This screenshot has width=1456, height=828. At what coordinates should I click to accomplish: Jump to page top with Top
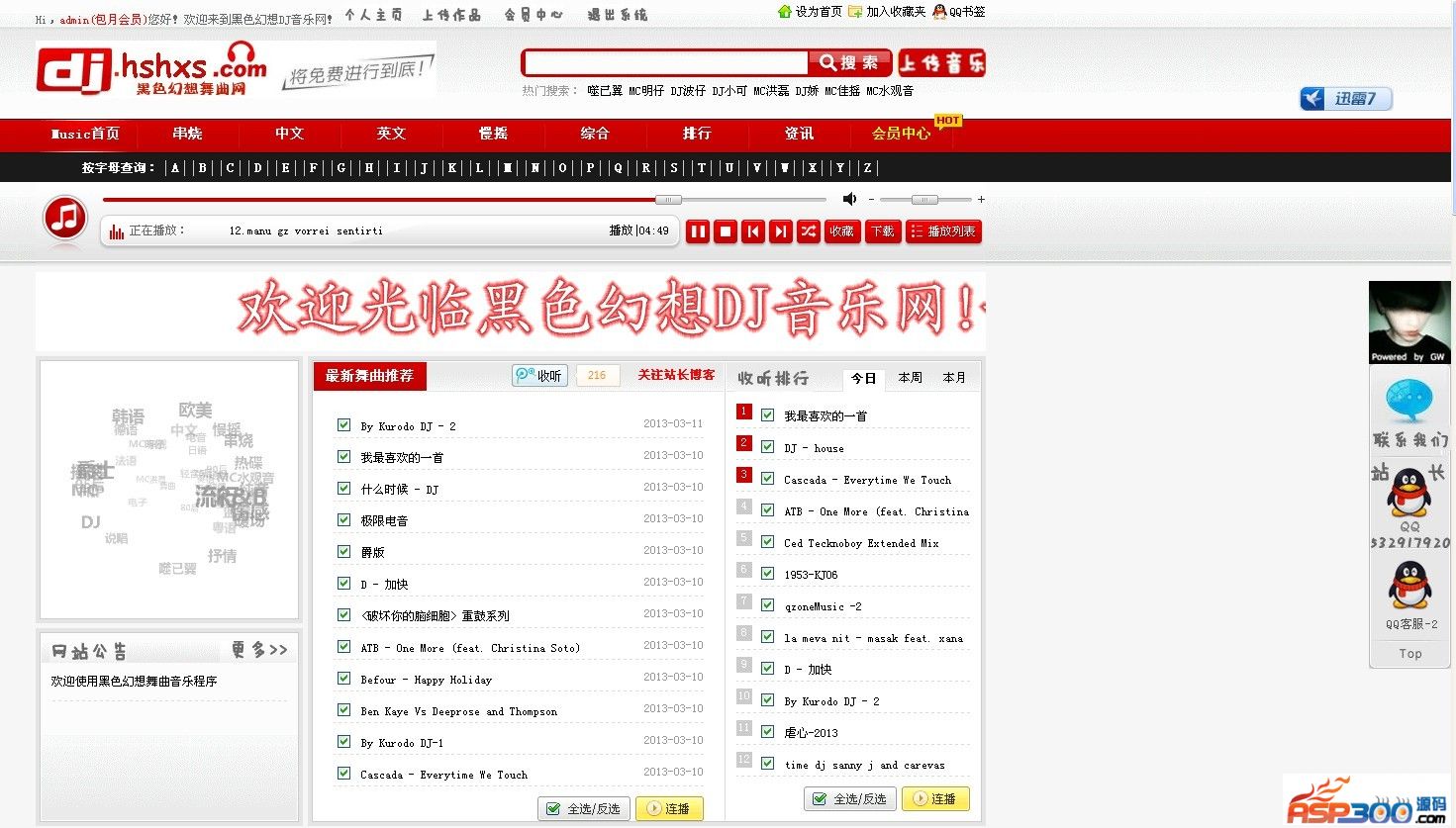(1410, 654)
